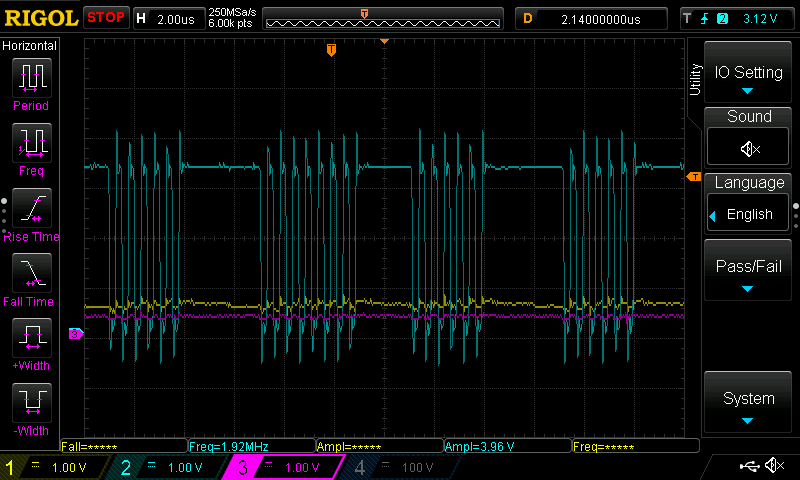Toggle channel 4 indicator
The height and width of the screenshot is (480, 800).
point(359,467)
